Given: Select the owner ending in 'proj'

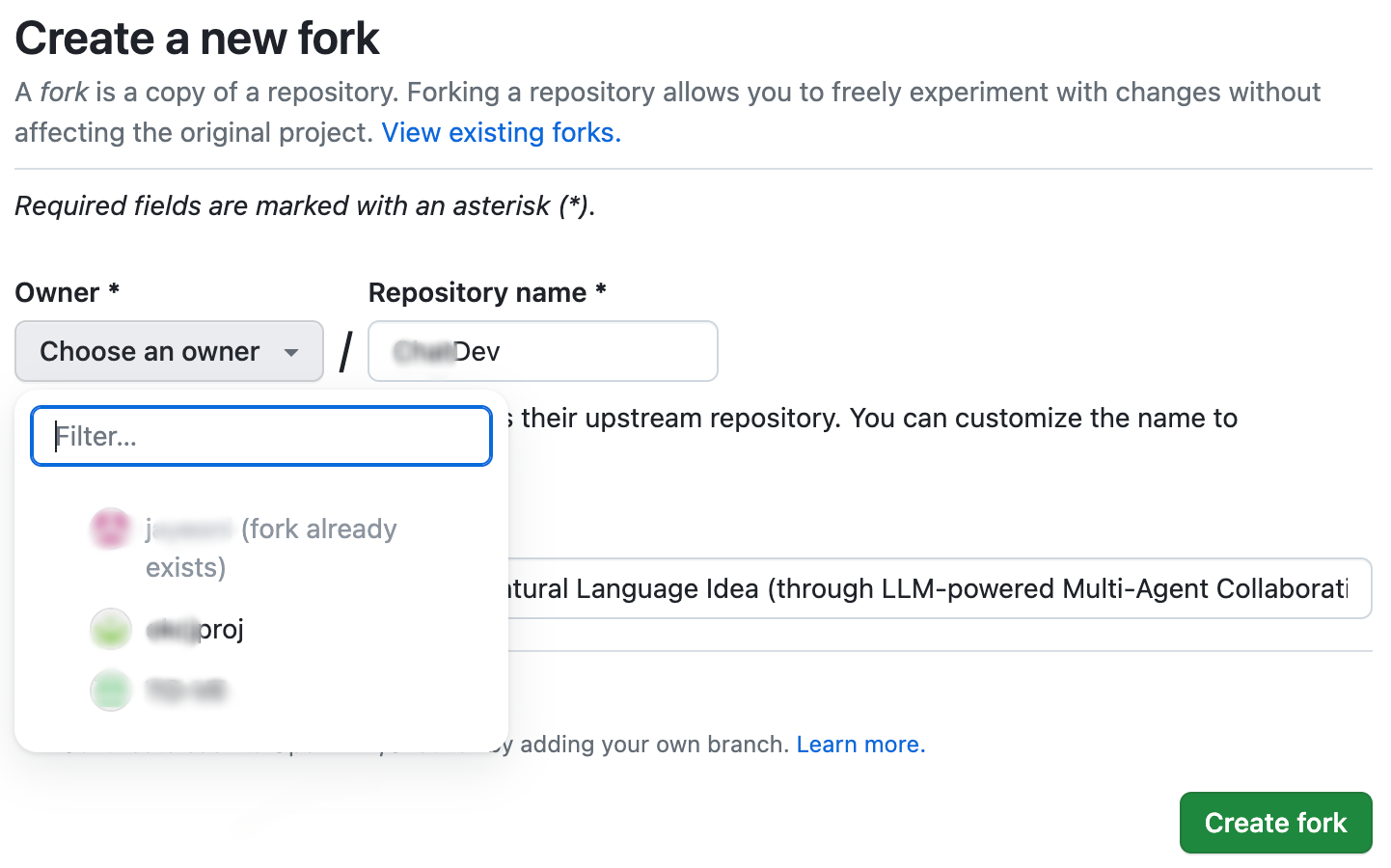Looking at the screenshot, I should click(x=195, y=630).
